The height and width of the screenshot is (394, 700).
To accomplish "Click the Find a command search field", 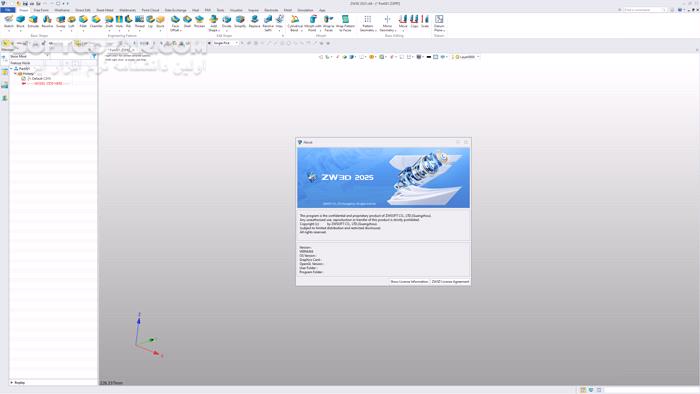I will click(644, 10).
